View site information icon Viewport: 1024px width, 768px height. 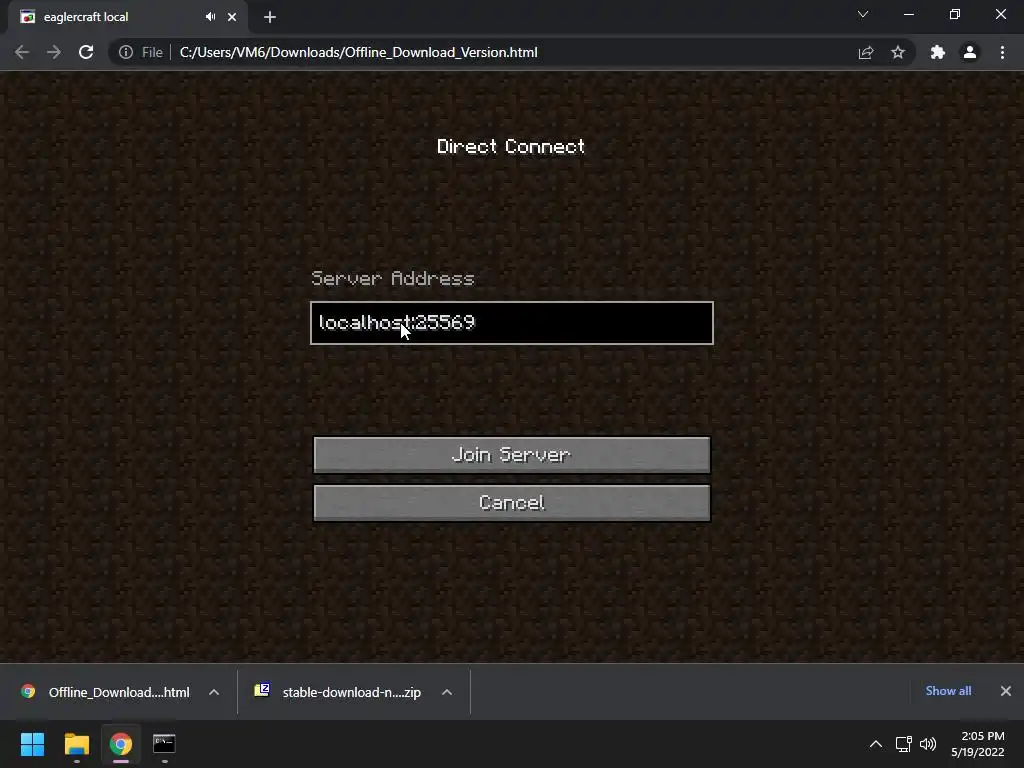click(x=125, y=52)
